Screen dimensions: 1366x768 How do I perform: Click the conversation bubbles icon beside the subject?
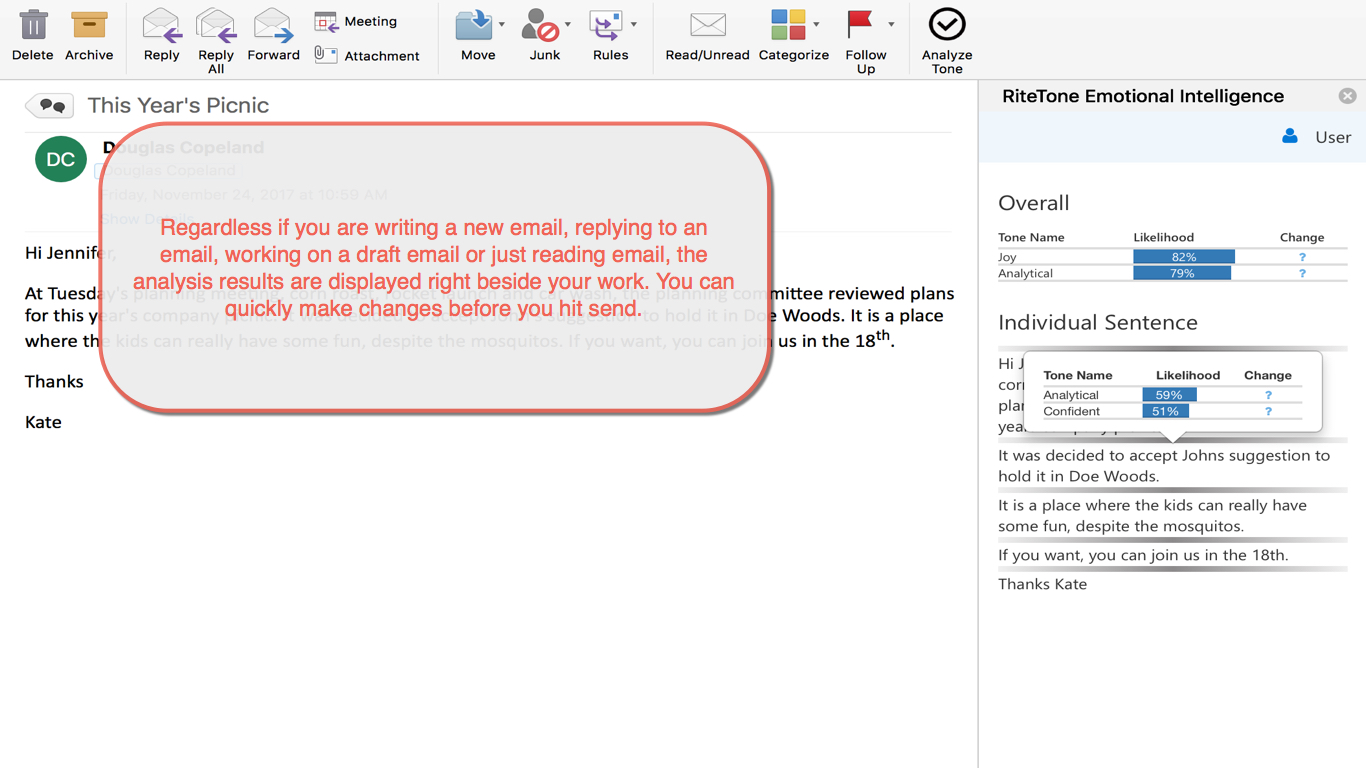click(x=50, y=105)
